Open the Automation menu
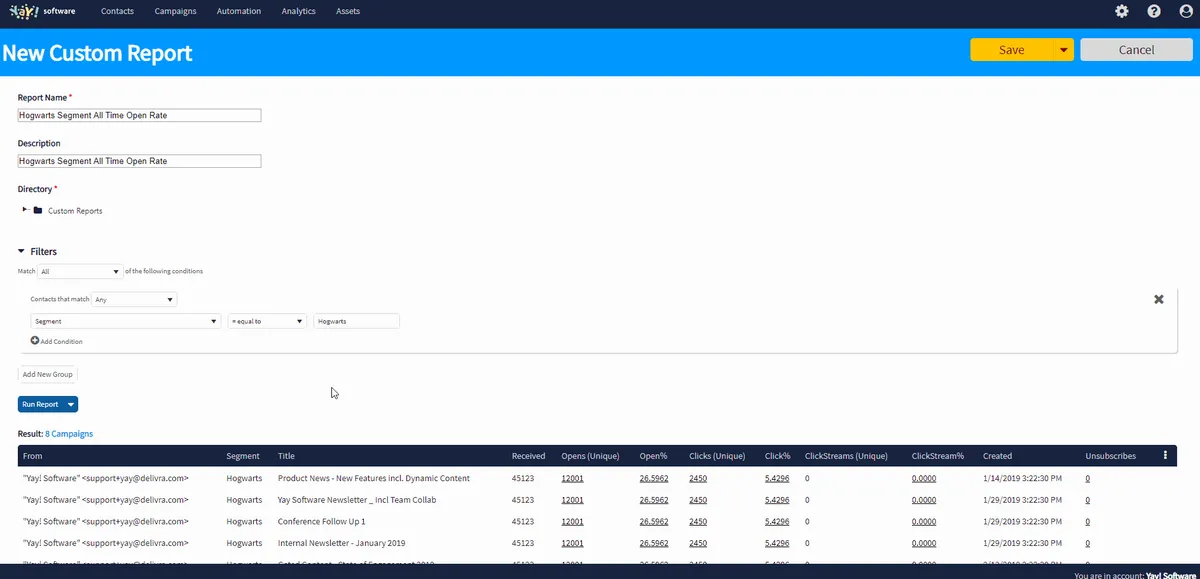 tap(239, 11)
